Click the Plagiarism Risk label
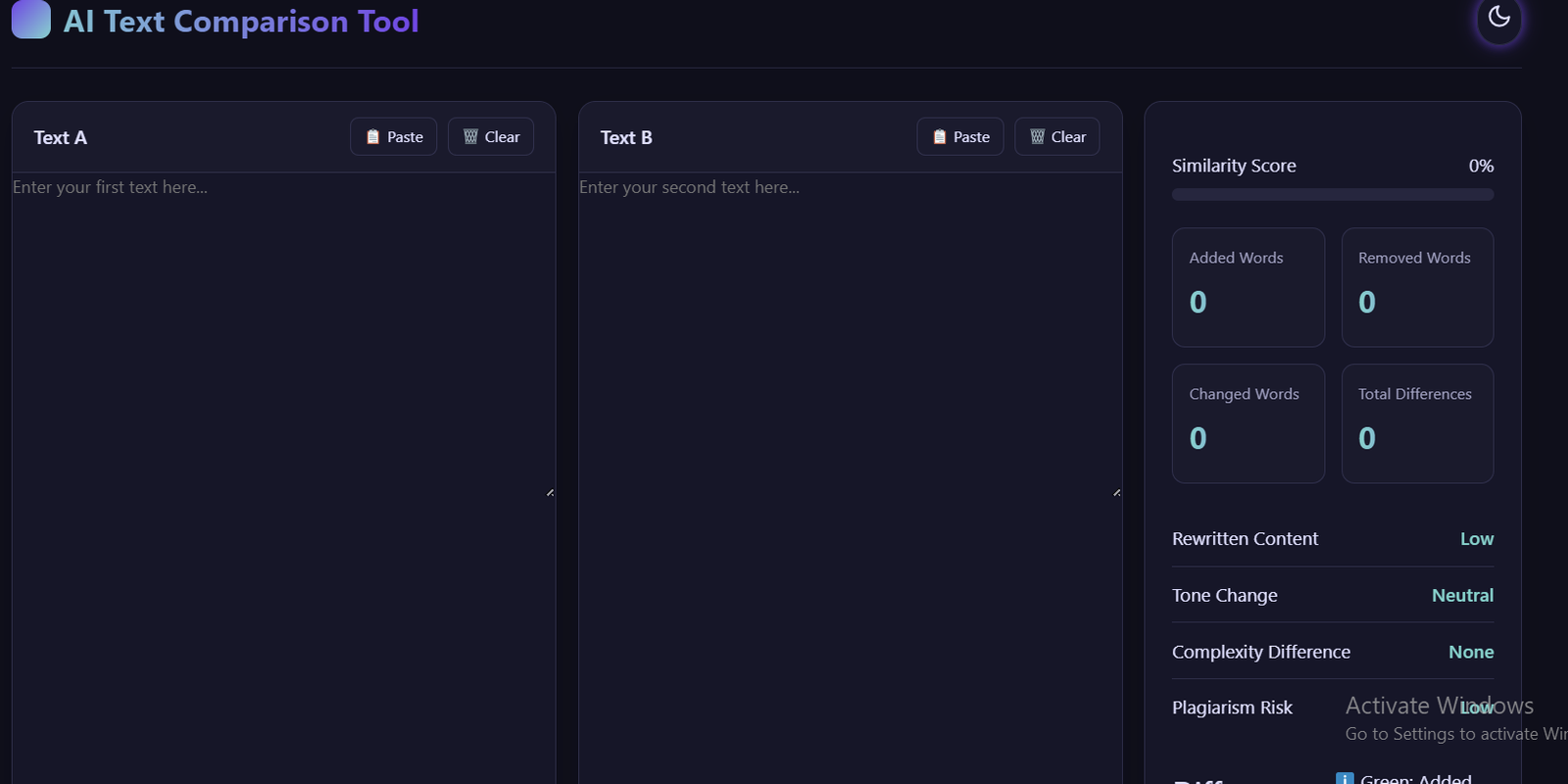This screenshot has width=1568, height=784. click(1232, 708)
